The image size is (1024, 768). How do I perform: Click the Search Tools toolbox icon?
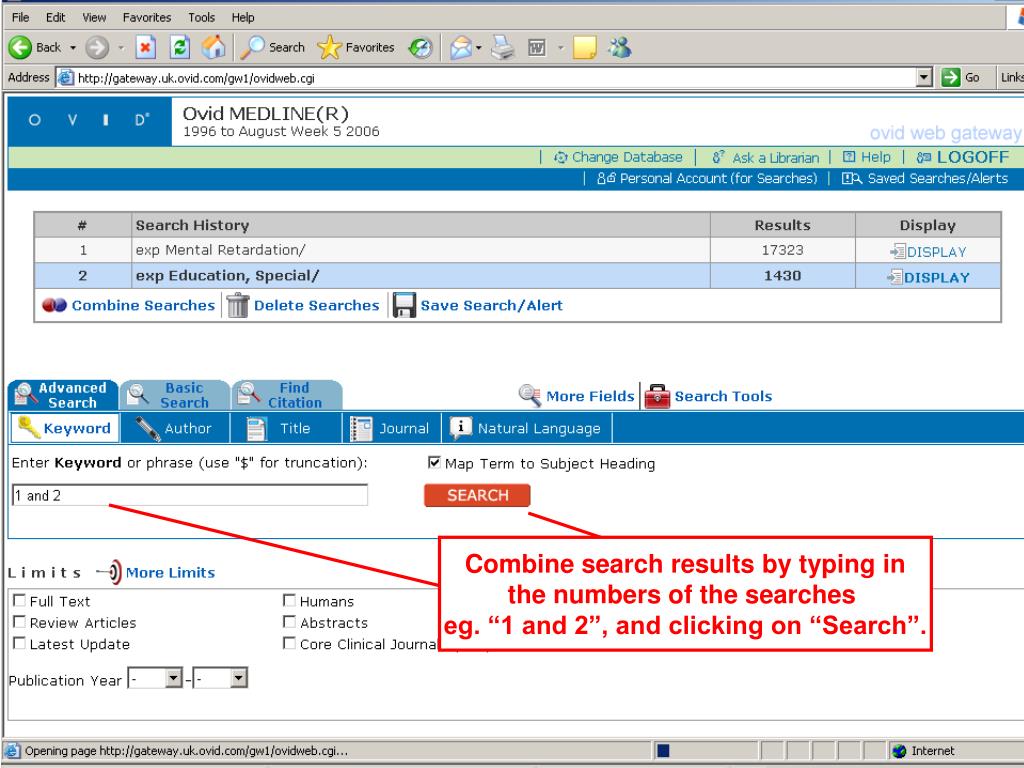(x=657, y=396)
